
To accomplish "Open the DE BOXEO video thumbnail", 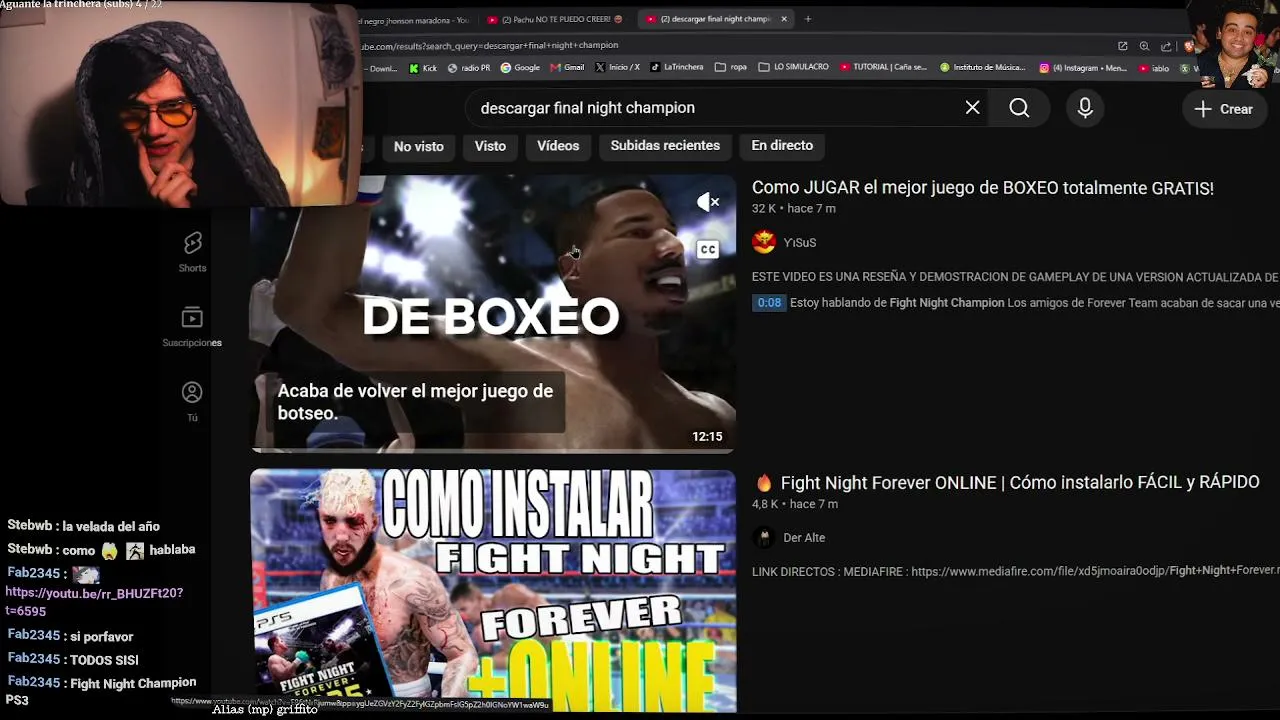I will [493, 314].
